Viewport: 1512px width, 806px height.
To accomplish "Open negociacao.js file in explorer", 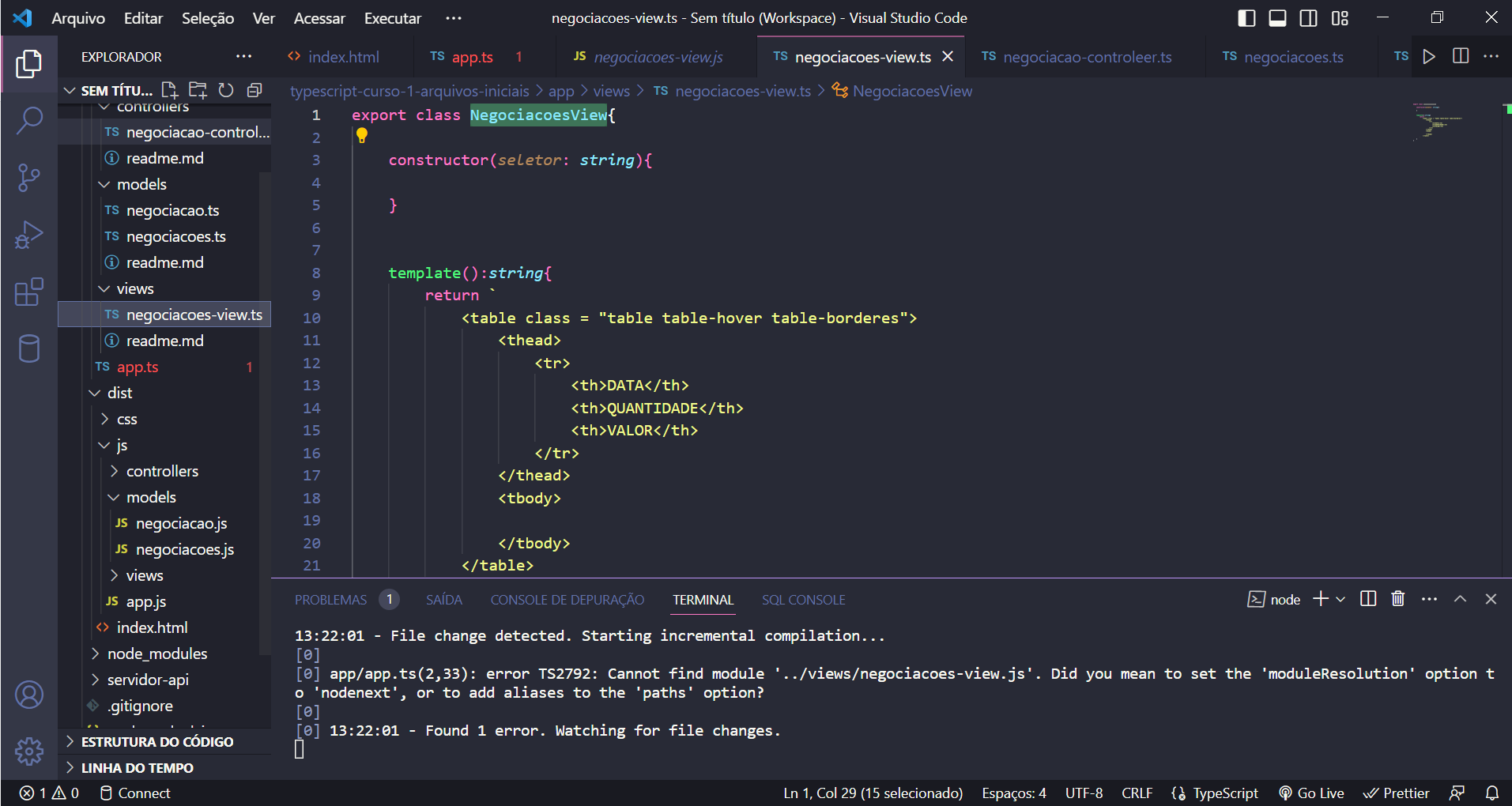I will (x=181, y=523).
